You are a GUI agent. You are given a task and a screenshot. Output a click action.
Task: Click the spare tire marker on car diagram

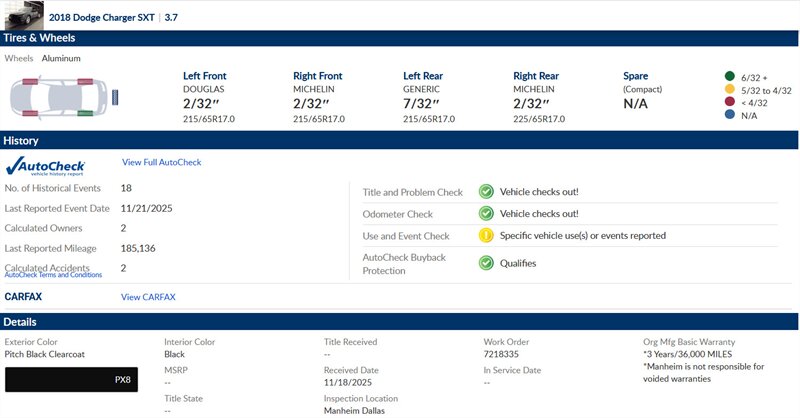pos(115,97)
